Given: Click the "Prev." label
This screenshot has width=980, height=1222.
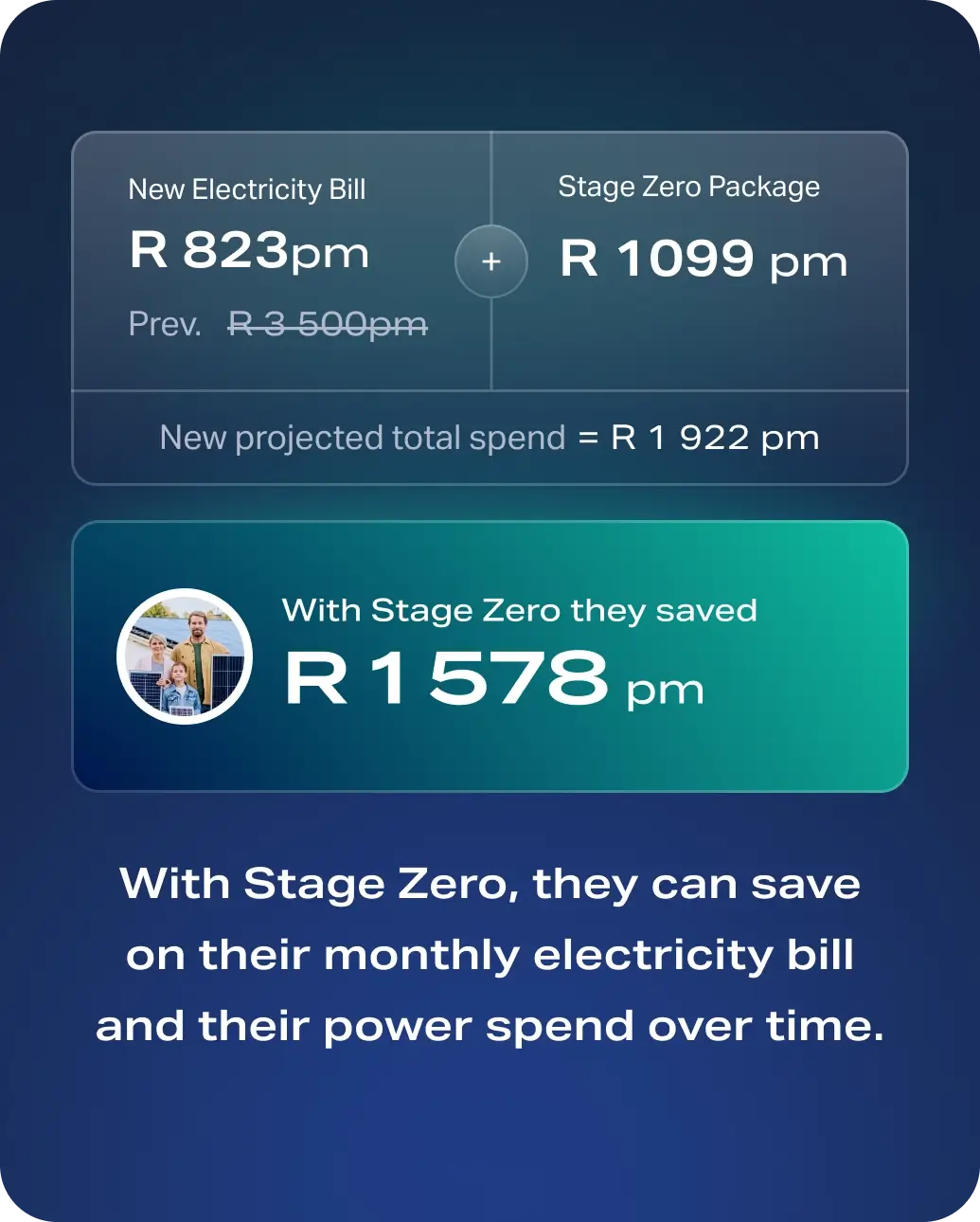Looking at the screenshot, I should (165, 325).
